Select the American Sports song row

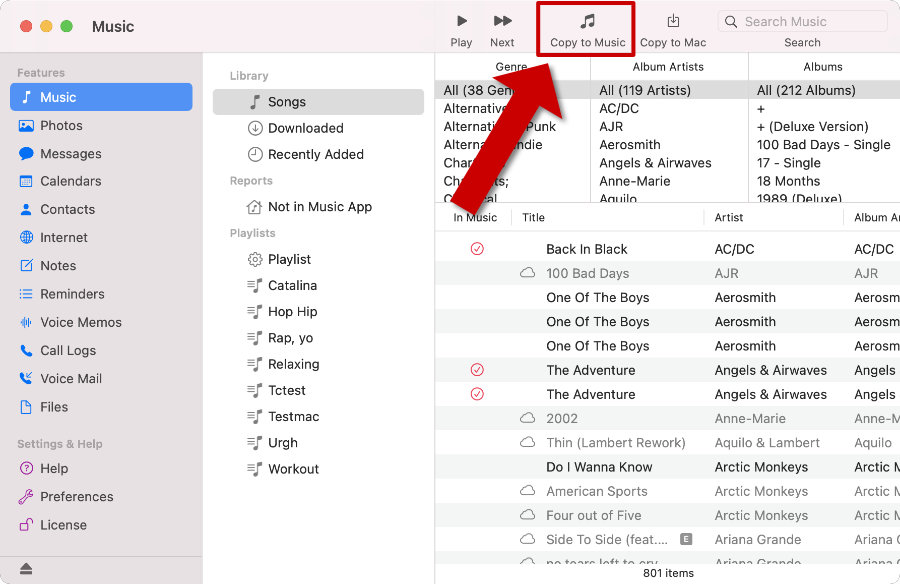coord(668,492)
